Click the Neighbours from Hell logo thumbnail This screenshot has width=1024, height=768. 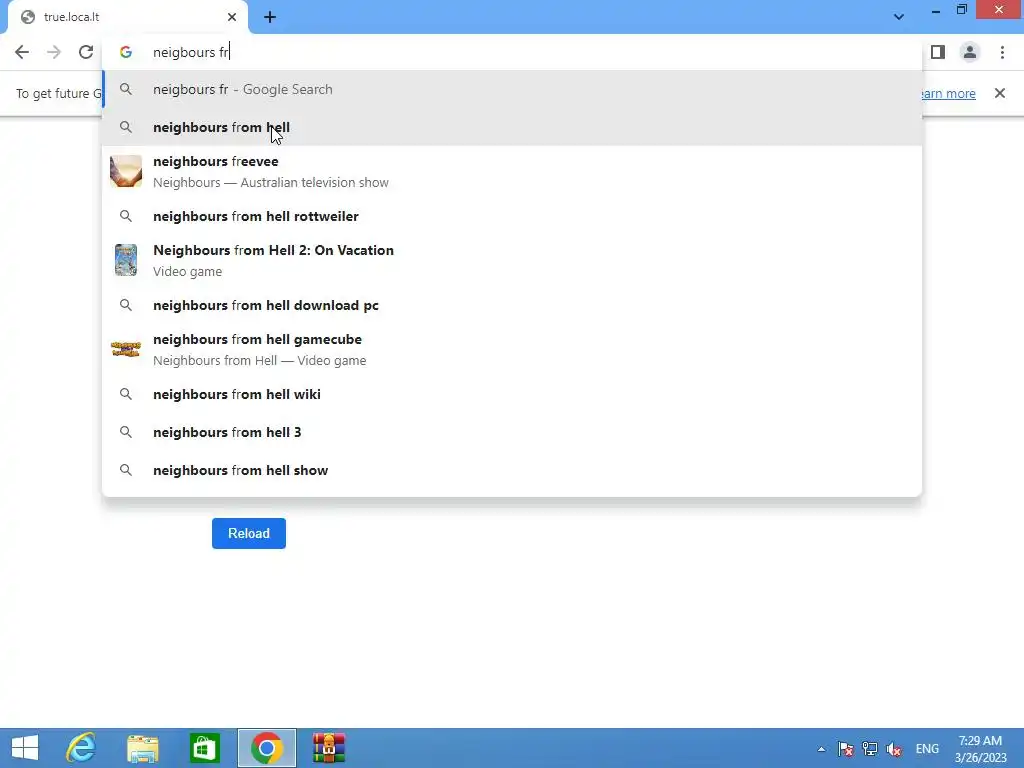126,349
